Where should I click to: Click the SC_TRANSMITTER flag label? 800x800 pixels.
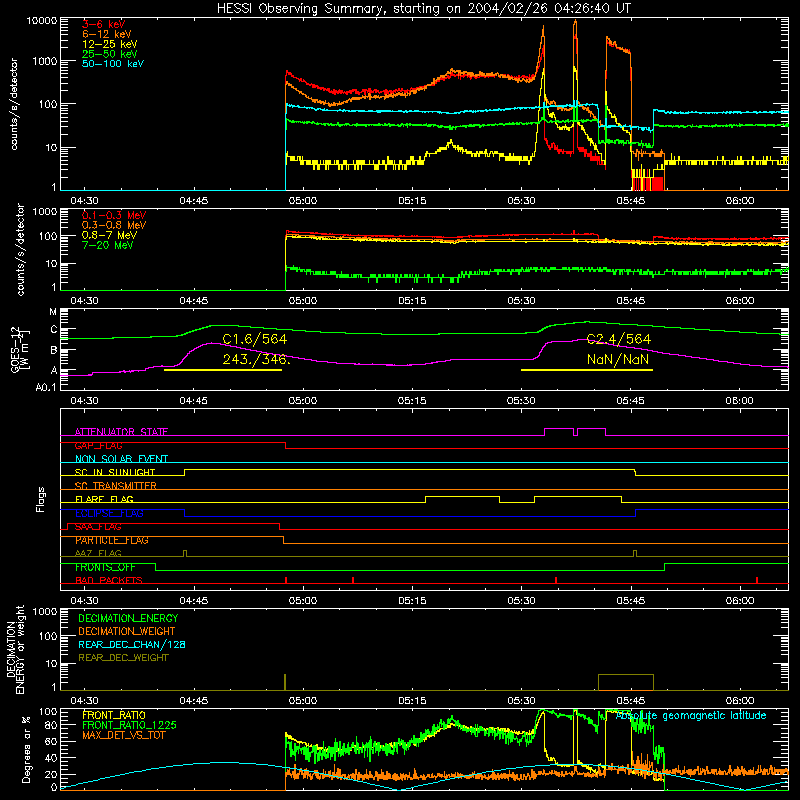[x=116, y=485]
